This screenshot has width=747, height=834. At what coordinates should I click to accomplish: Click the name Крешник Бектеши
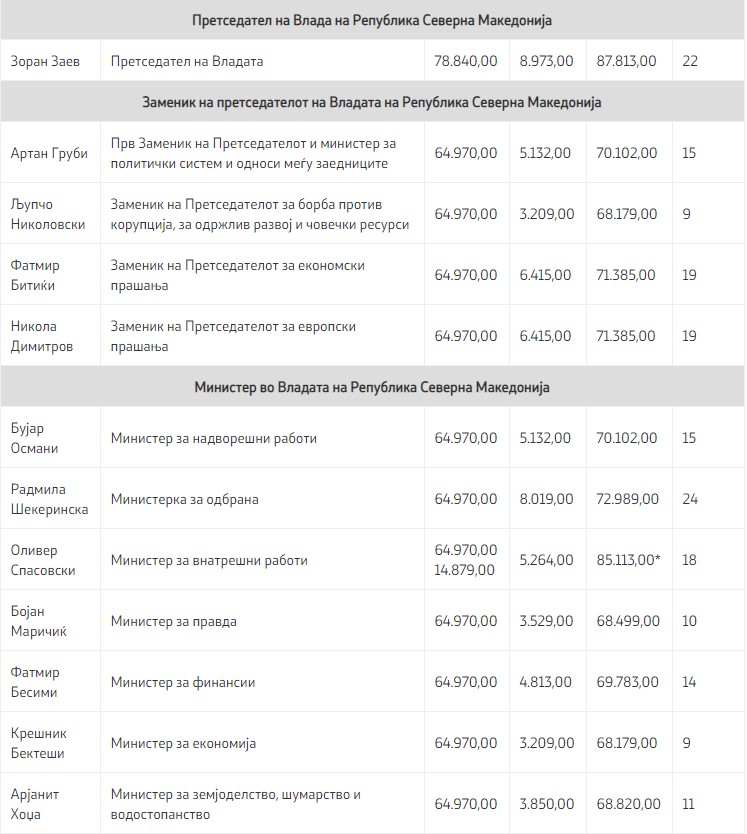pyautogui.click(x=39, y=743)
